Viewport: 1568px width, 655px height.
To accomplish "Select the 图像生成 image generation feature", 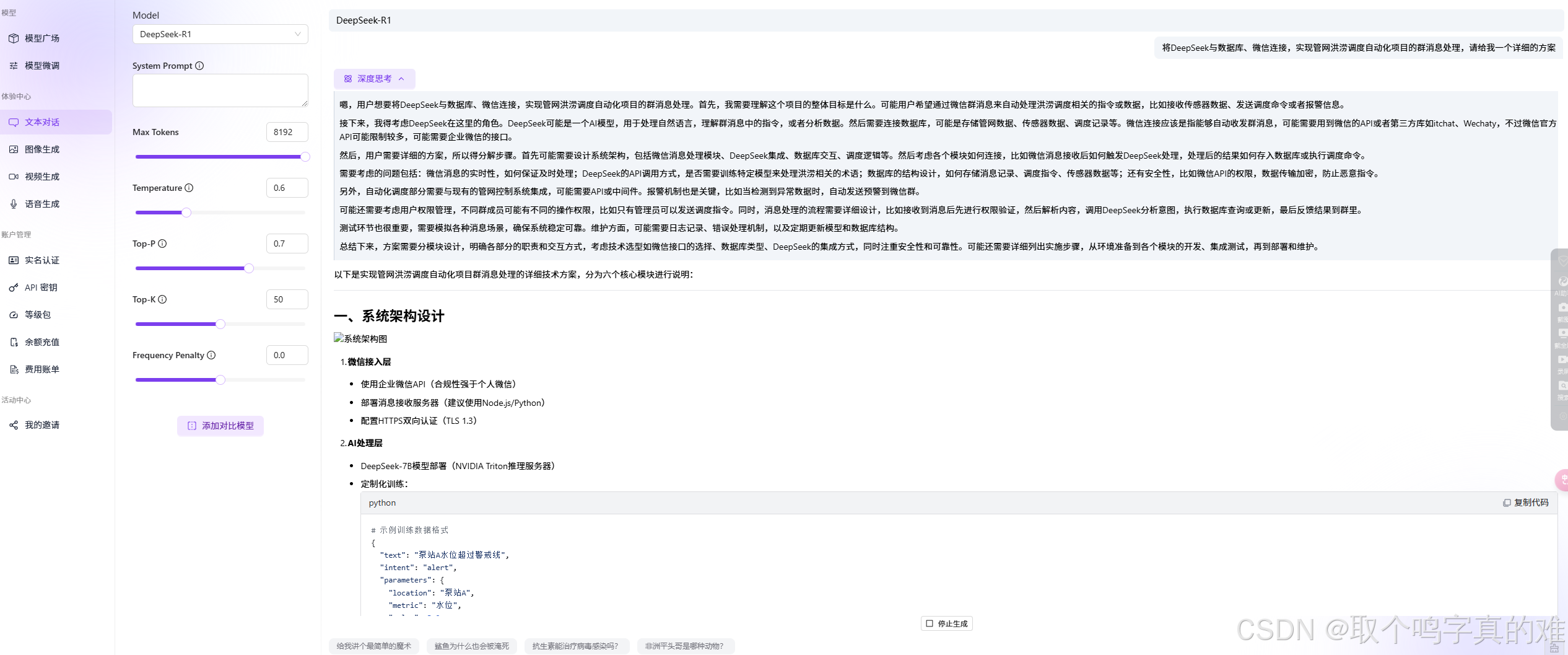I will (41, 149).
